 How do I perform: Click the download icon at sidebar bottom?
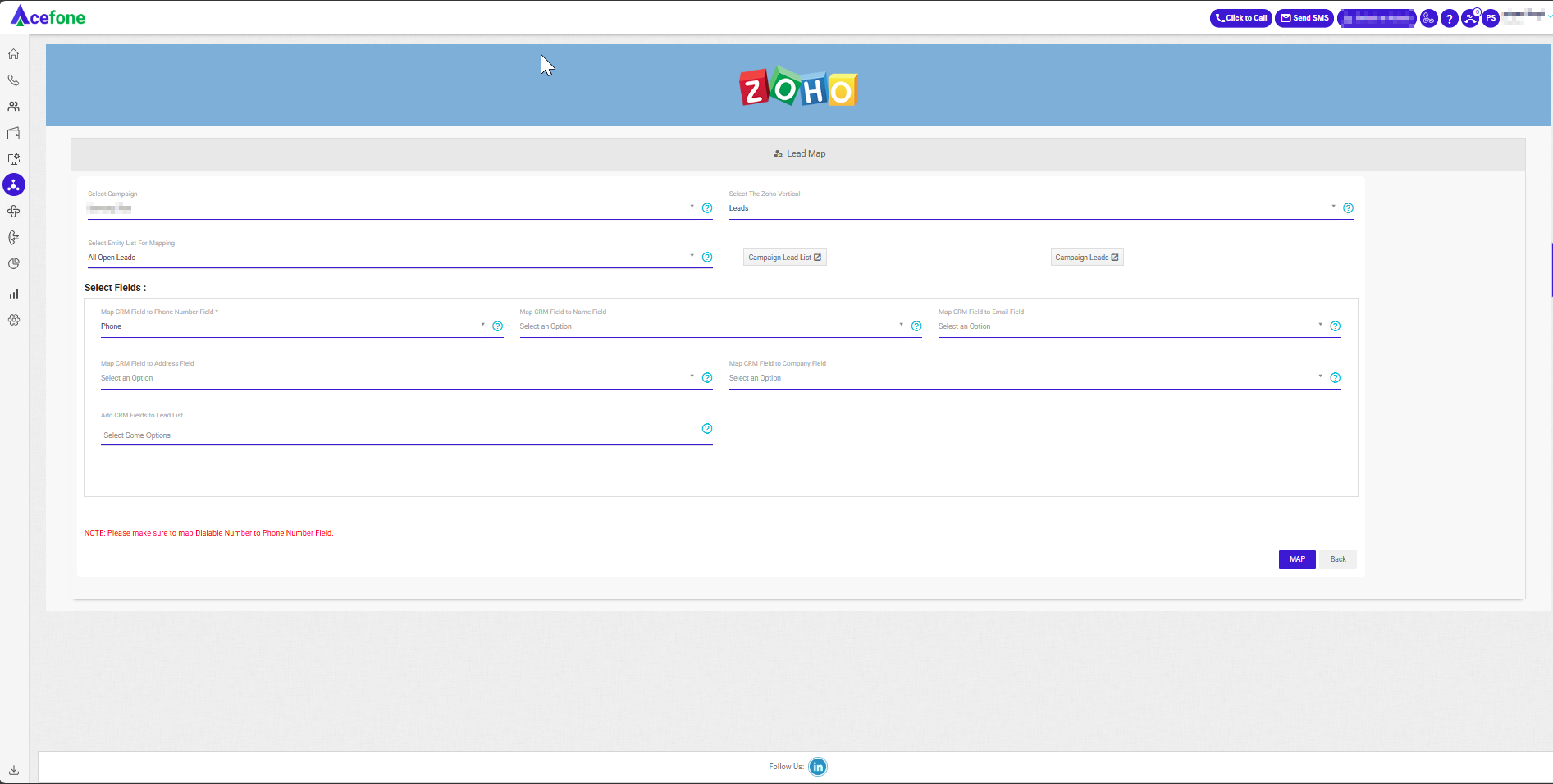(x=14, y=770)
